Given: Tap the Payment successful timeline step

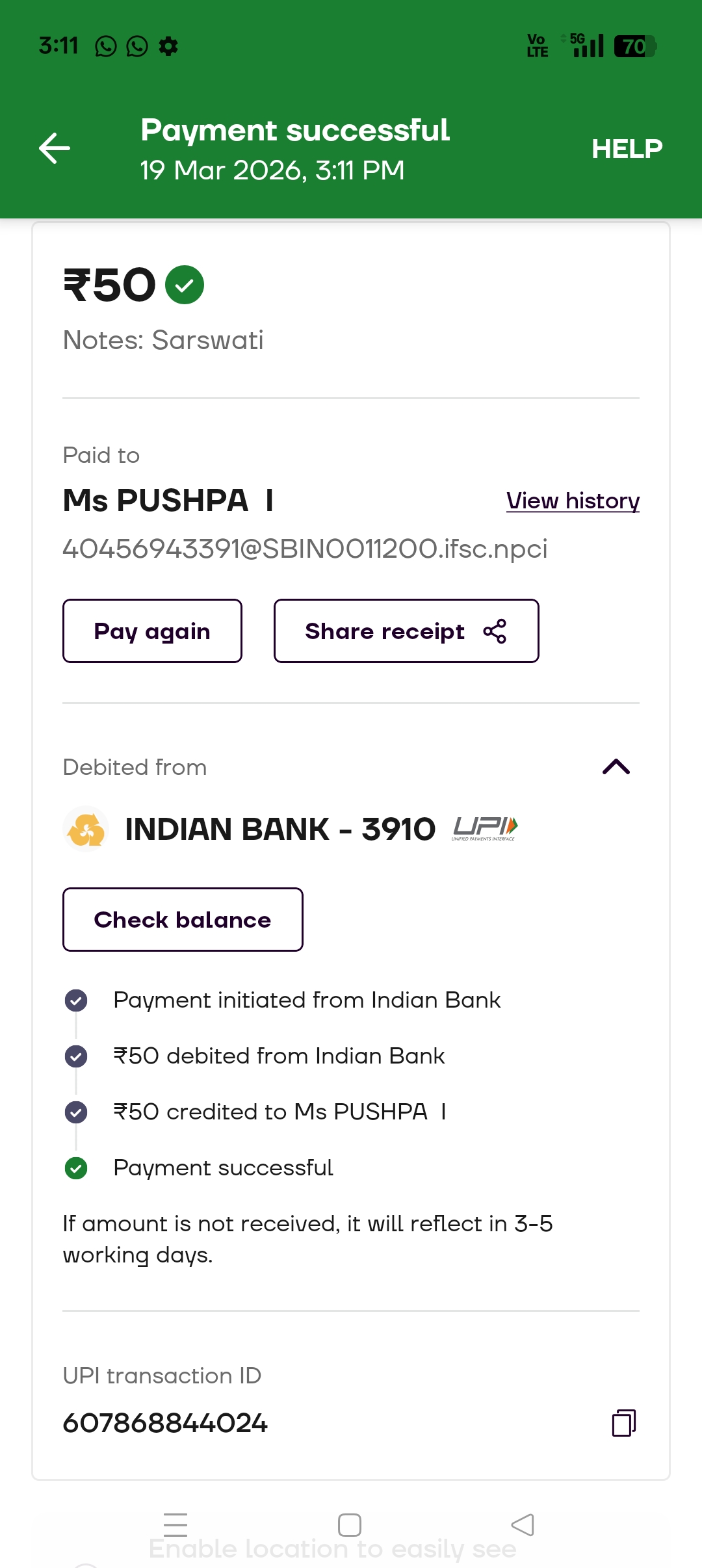Looking at the screenshot, I should [x=223, y=1168].
